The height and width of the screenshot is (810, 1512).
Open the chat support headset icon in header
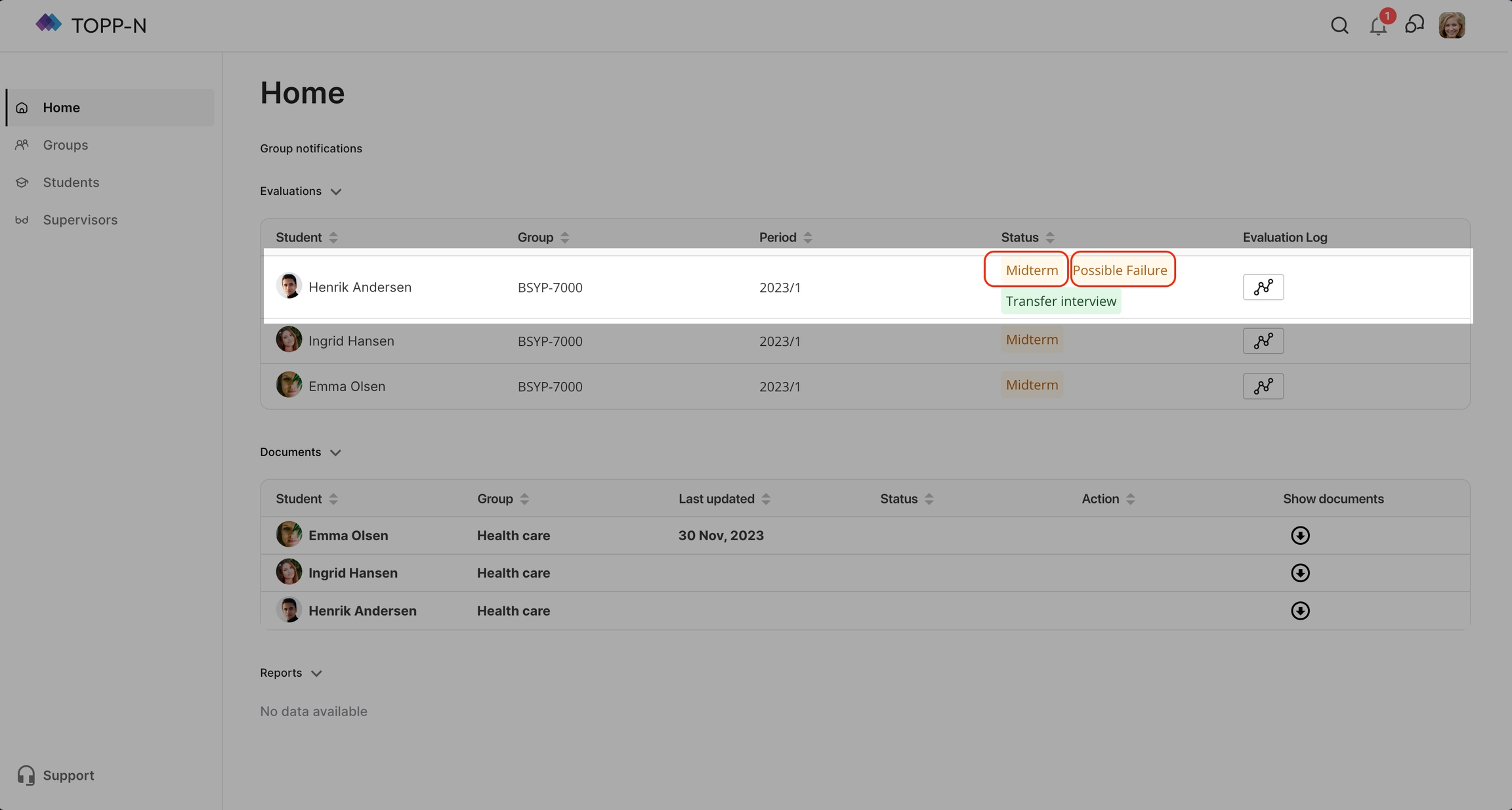click(x=1414, y=25)
